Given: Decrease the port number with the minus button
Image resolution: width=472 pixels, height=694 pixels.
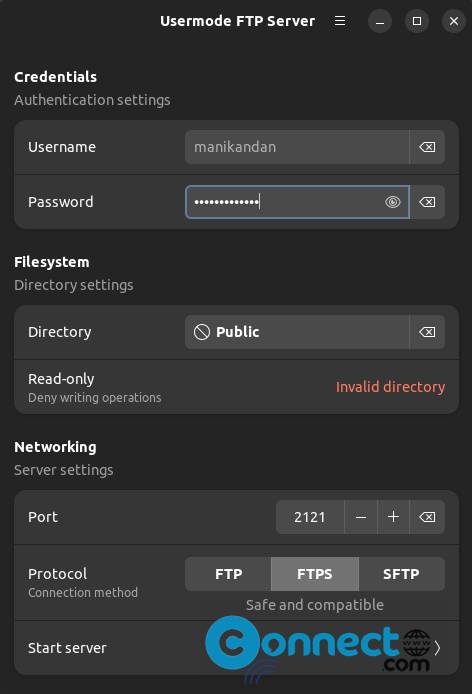Looking at the screenshot, I should tap(361, 517).
